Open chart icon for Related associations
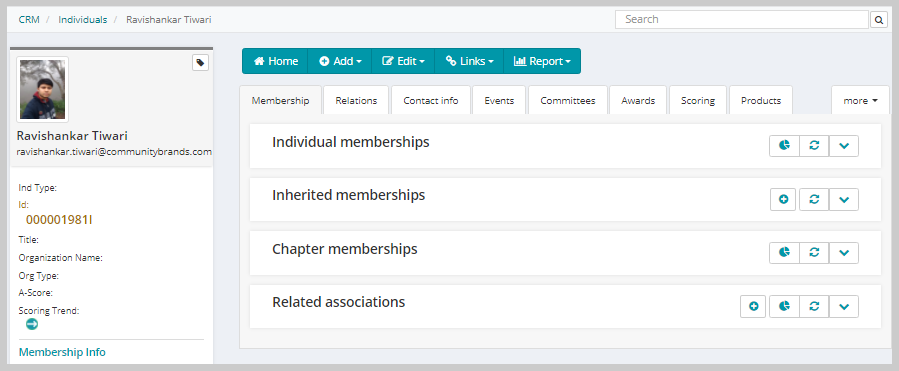The image size is (899, 371). (x=784, y=306)
